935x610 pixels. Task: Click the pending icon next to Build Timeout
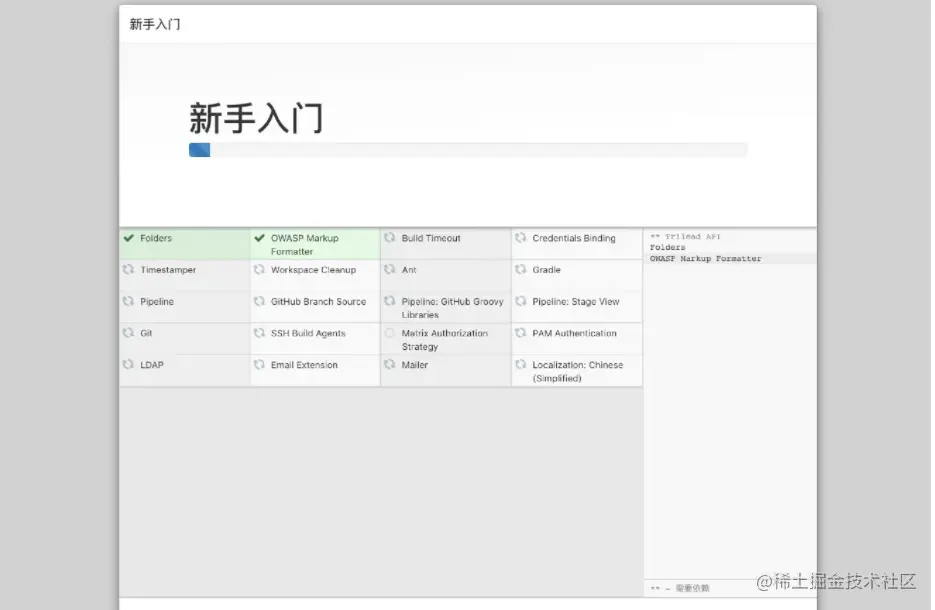[389, 237]
